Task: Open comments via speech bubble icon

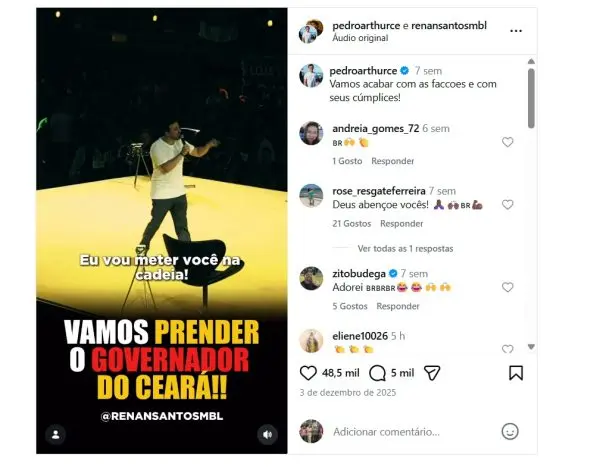Action: [377, 373]
